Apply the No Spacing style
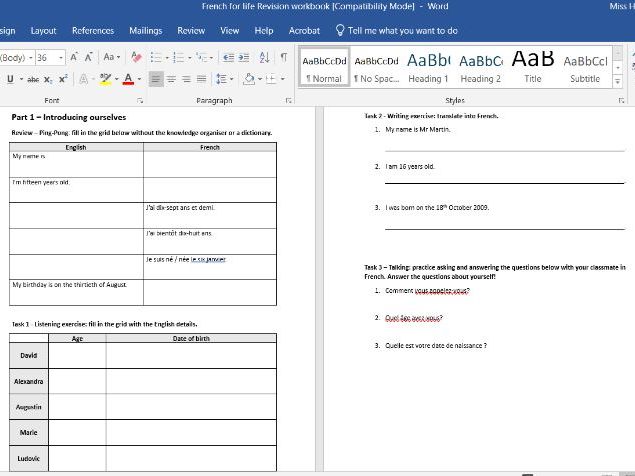 (376, 67)
